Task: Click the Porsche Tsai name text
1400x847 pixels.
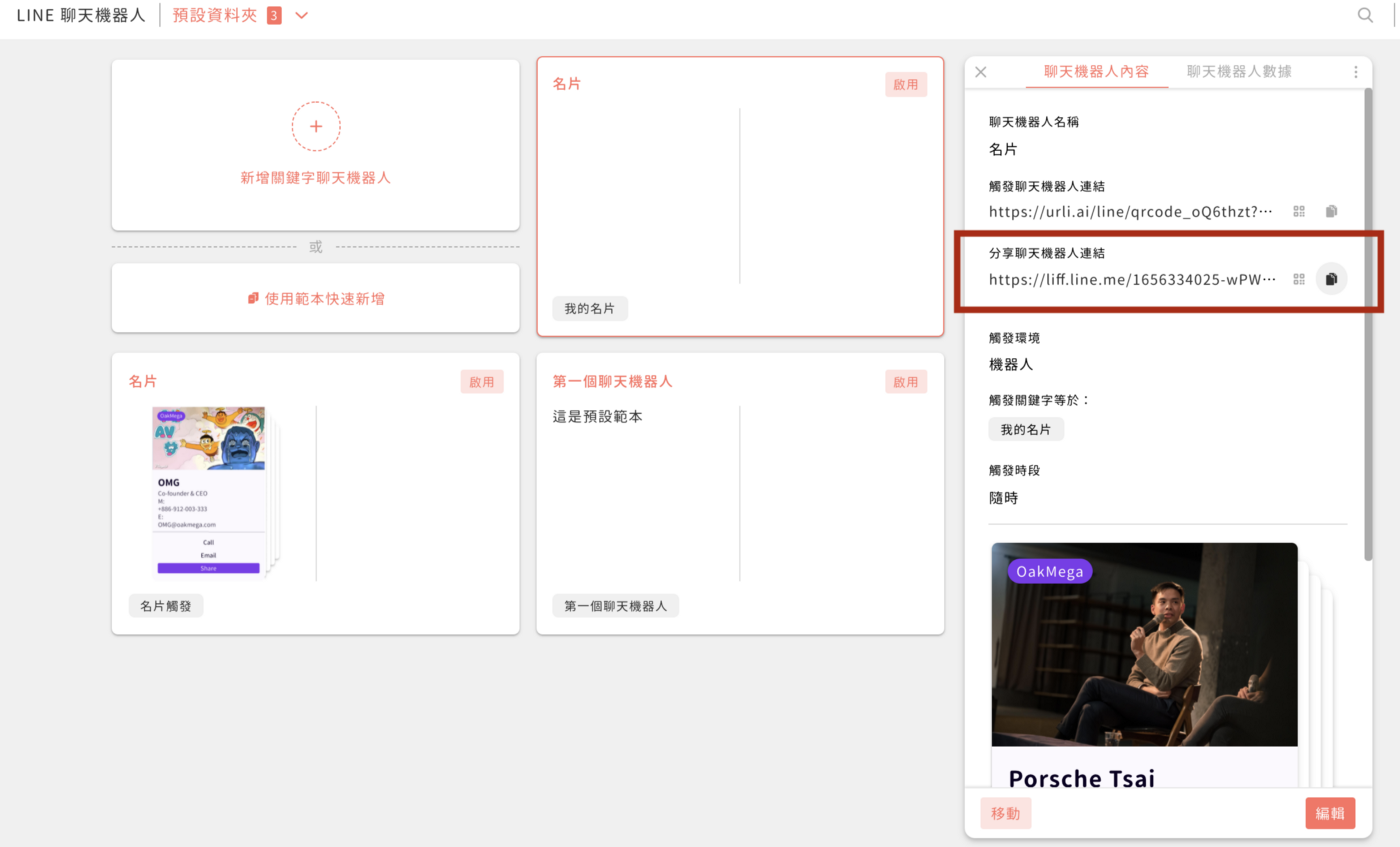Action: 1082,778
